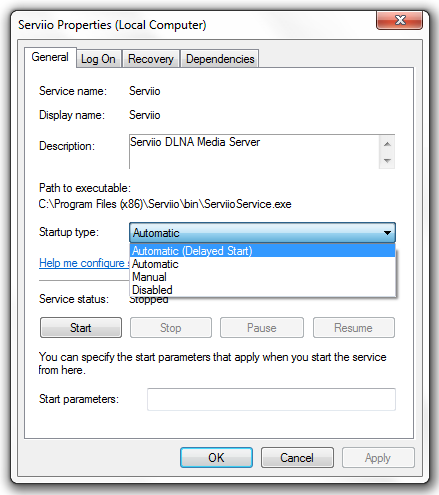Open the Dependencies tab
The image size is (439, 495).
click(x=220, y=59)
